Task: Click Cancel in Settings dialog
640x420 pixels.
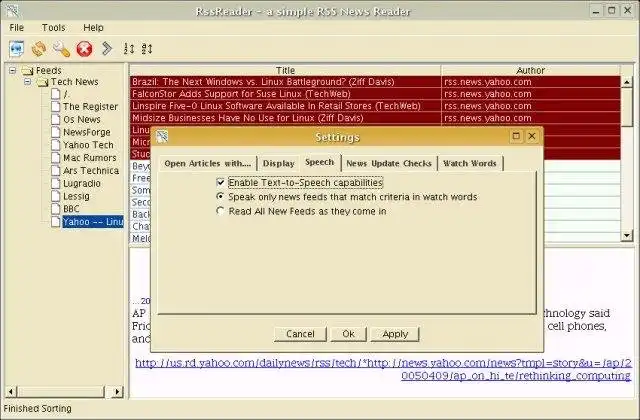Action: [300, 334]
